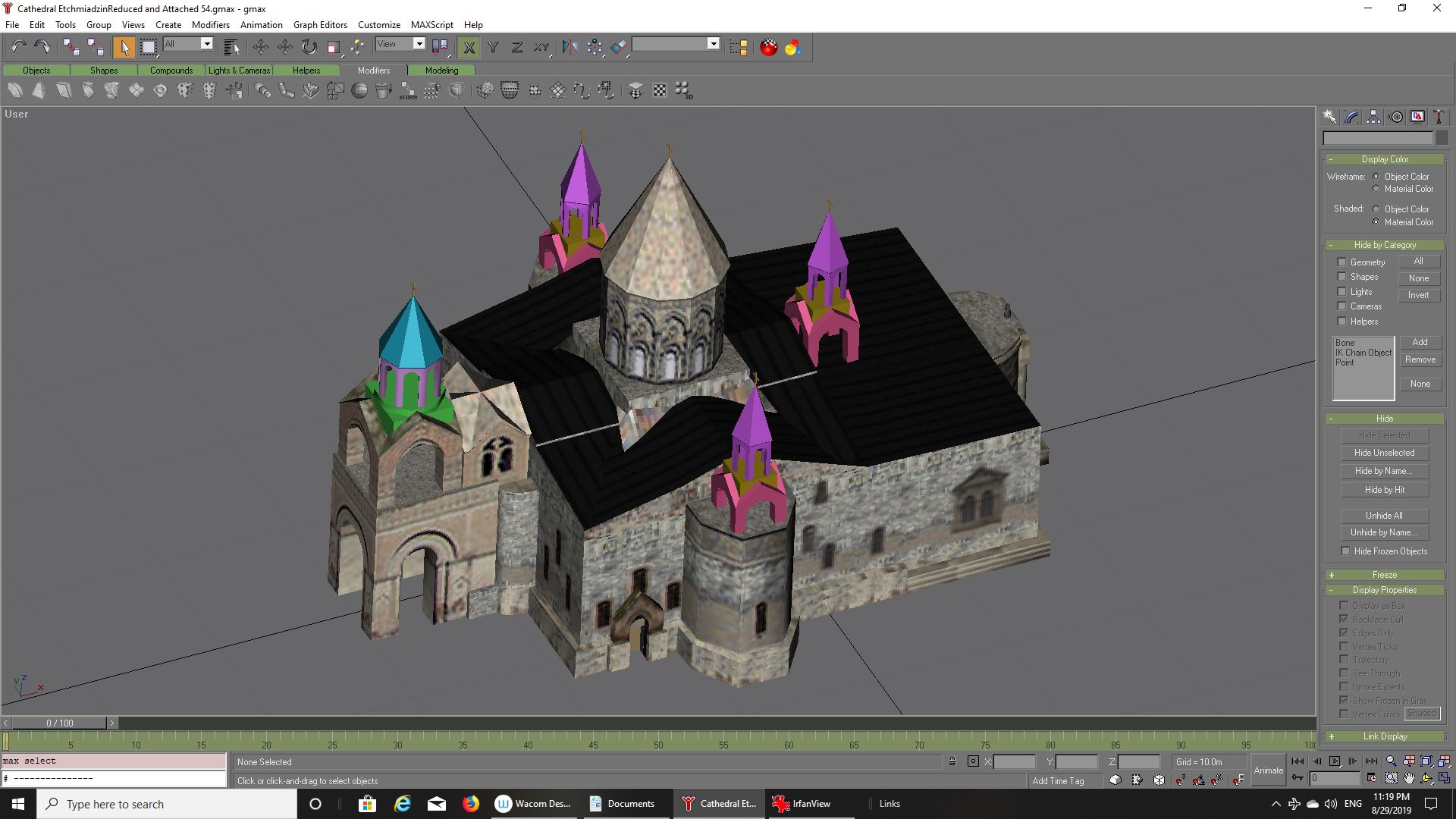Select Shaded Object Color radio button
Screen dimensions: 1456x819
point(1376,209)
